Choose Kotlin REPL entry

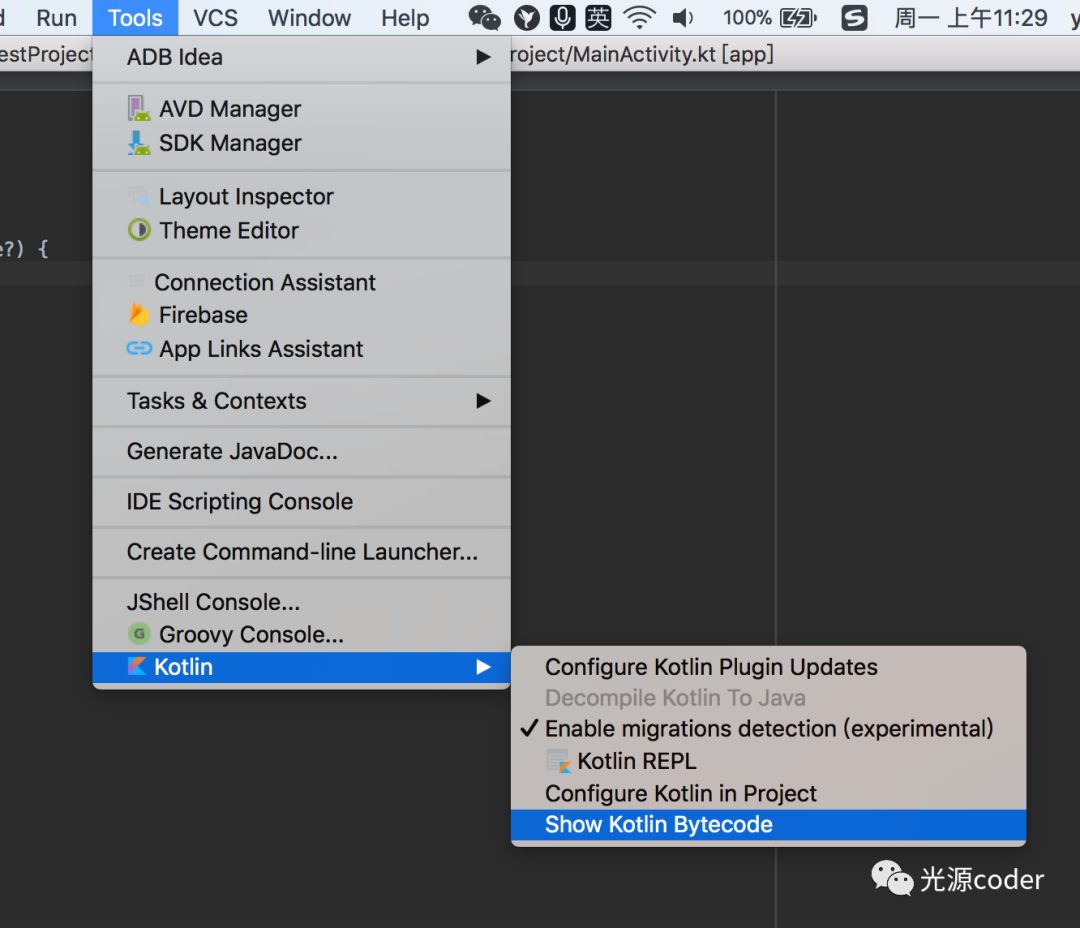(x=769, y=761)
